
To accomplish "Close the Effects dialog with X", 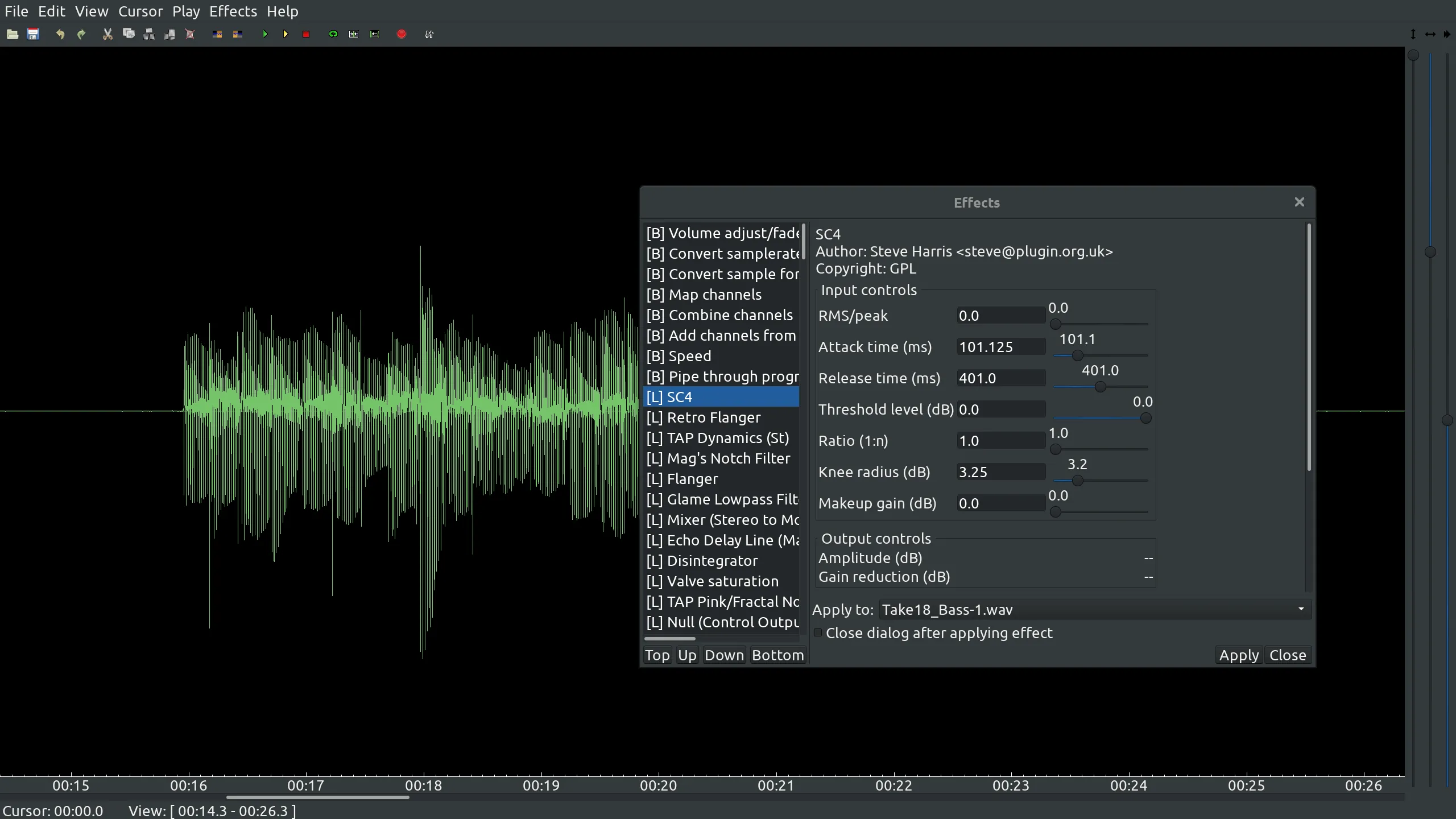I will point(1299,202).
